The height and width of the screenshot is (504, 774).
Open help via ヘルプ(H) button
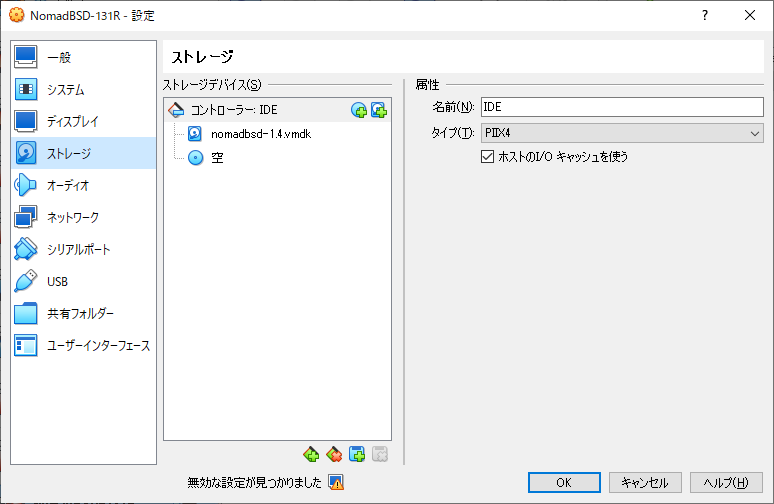(726, 482)
